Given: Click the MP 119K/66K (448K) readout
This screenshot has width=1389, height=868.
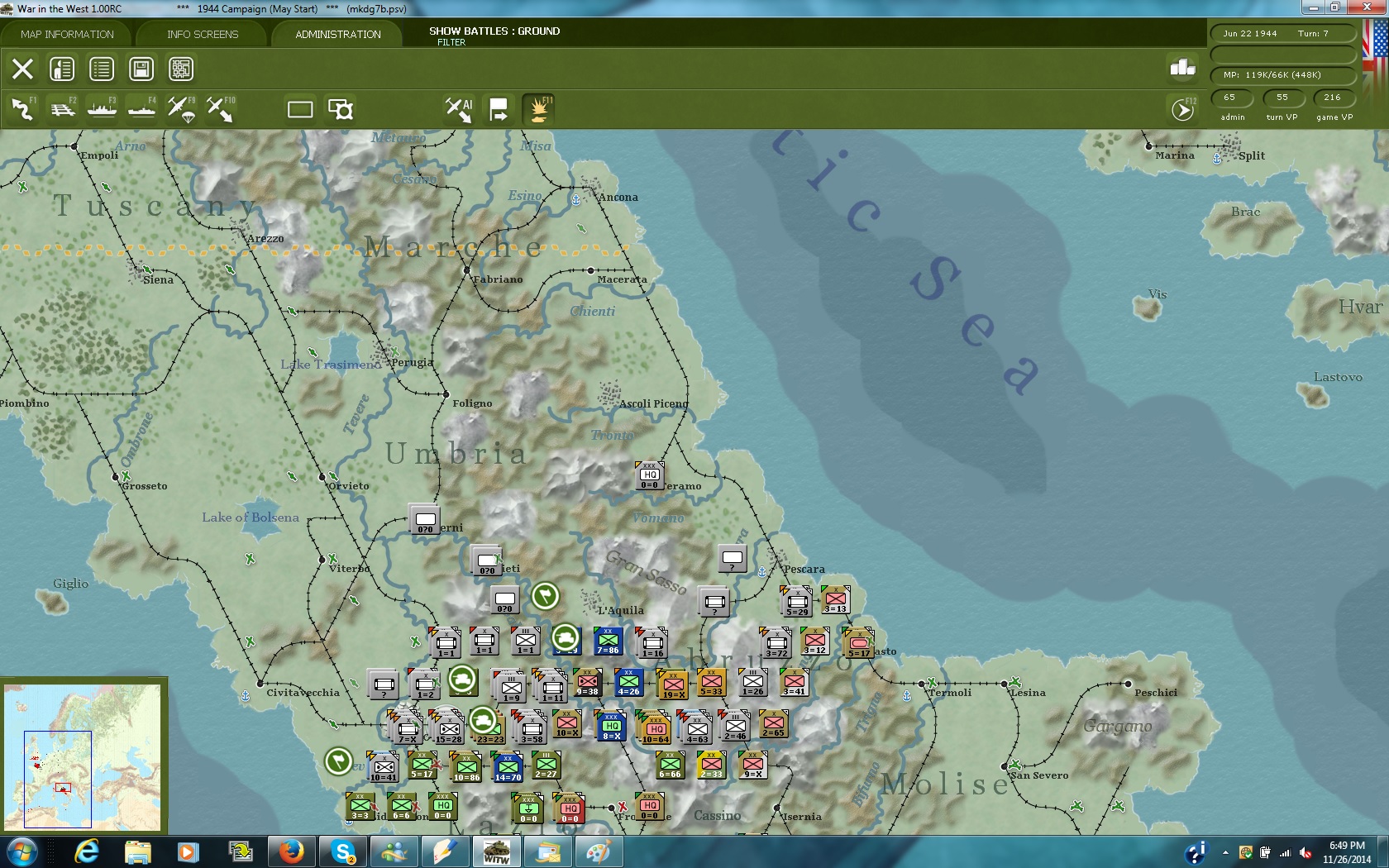Looking at the screenshot, I should [x=1283, y=75].
